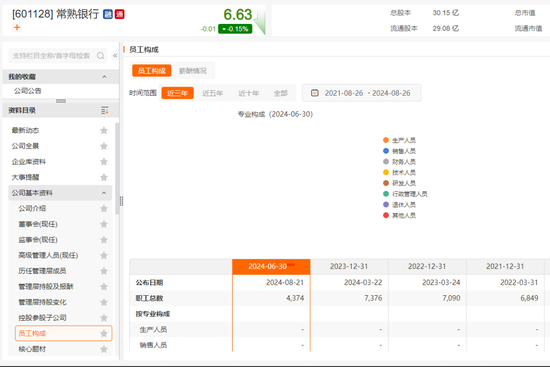Click the sidebar splitter handle
The height and width of the screenshot is (367, 550).
click(121, 201)
